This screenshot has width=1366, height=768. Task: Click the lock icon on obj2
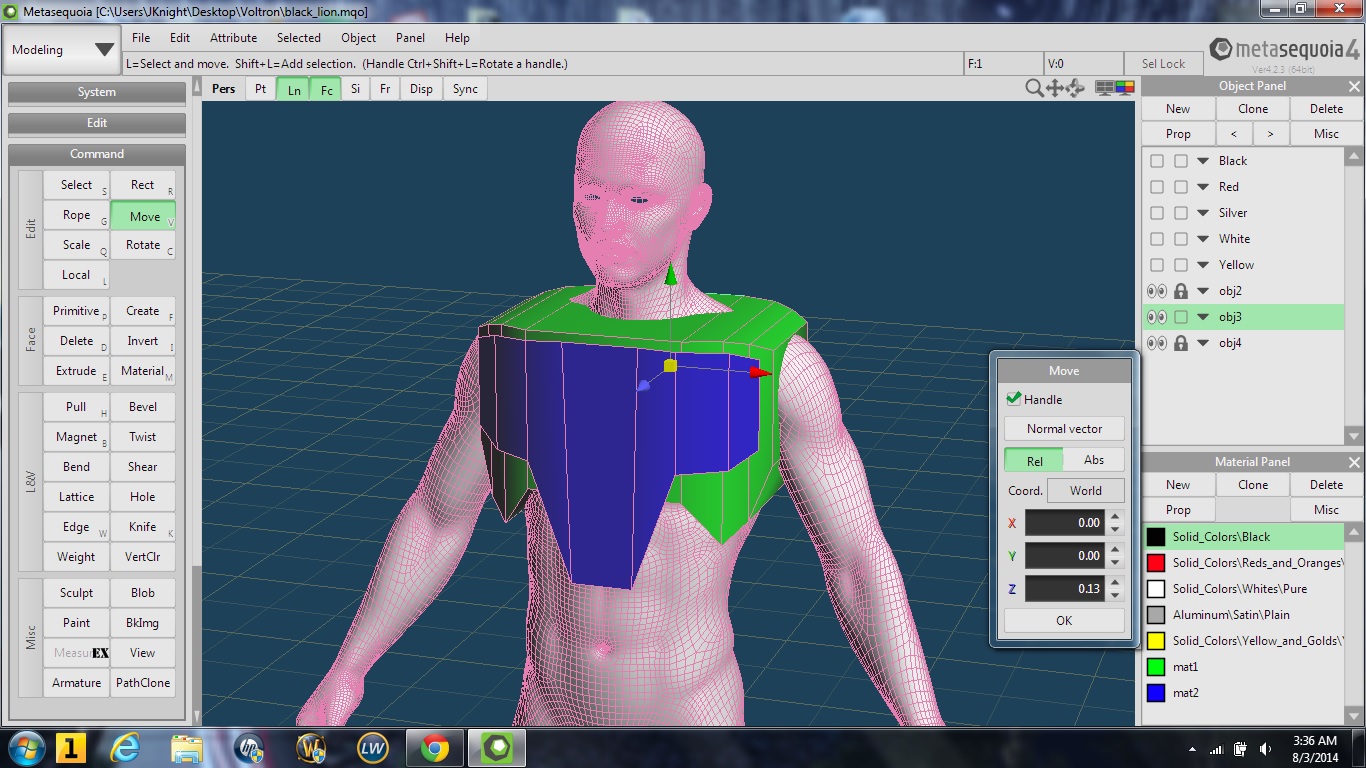click(x=1181, y=291)
